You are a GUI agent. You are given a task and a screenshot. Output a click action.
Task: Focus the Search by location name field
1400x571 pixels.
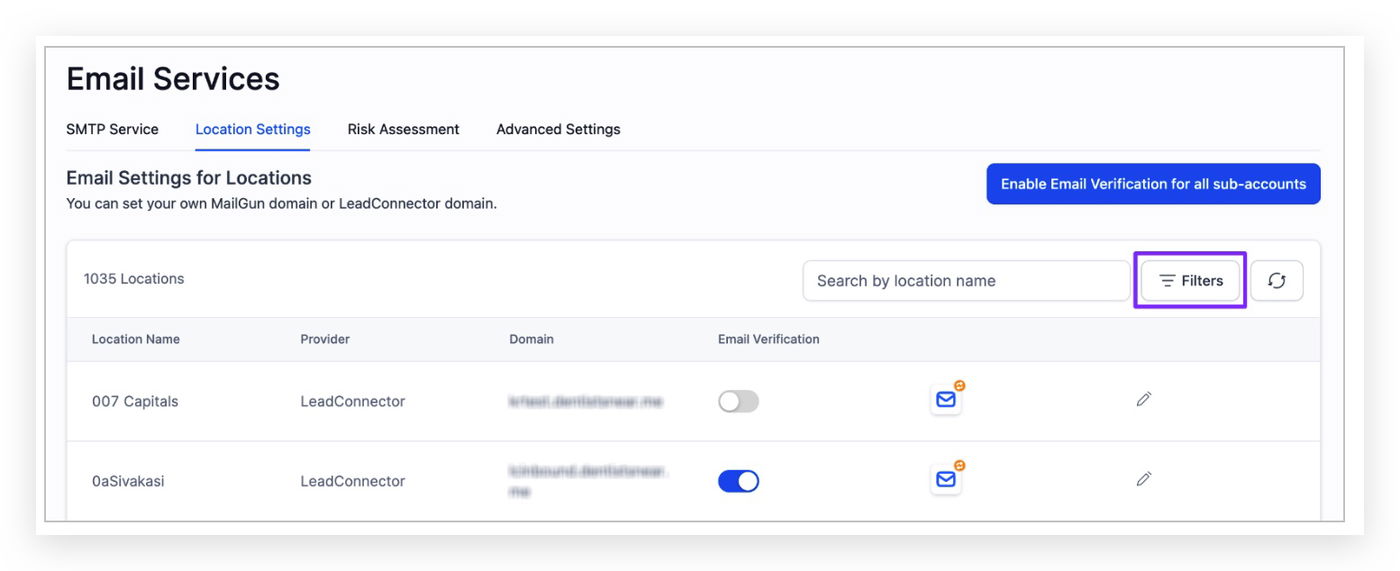(x=965, y=281)
